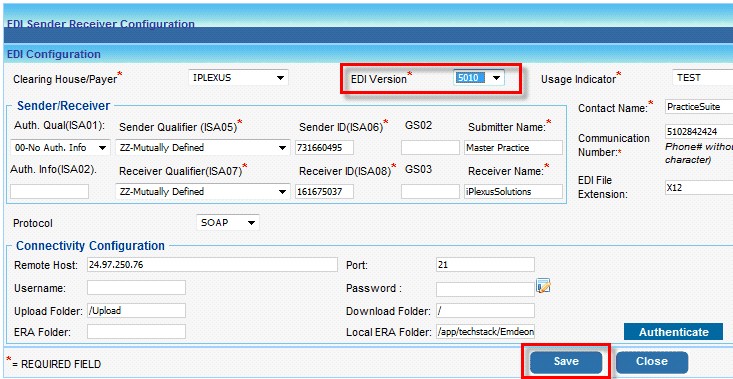733x379 pixels.
Task: Click the Communication Number field
Action: (x=699, y=132)
